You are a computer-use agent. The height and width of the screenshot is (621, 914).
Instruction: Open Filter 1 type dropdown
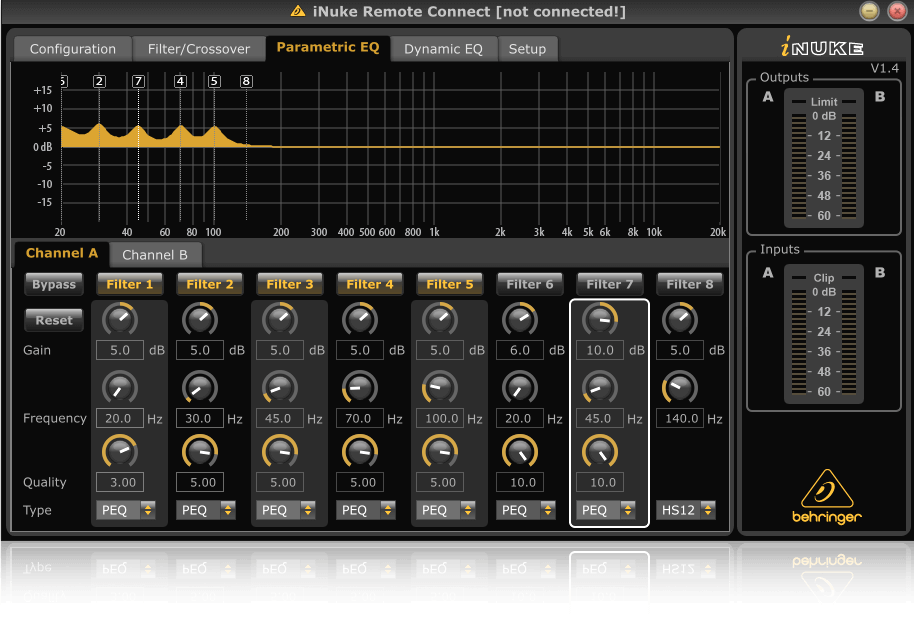(126, 510)
